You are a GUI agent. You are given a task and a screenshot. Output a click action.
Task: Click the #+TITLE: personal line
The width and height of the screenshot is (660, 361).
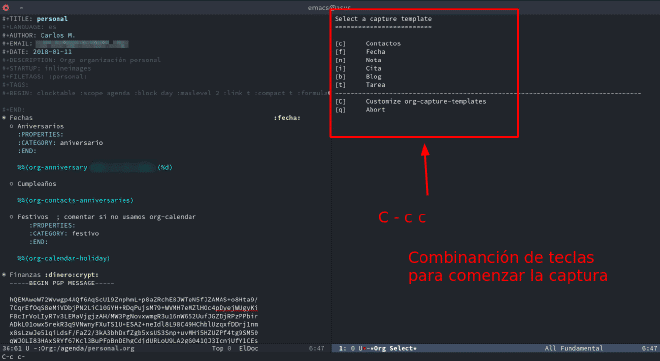pos(35,19)
